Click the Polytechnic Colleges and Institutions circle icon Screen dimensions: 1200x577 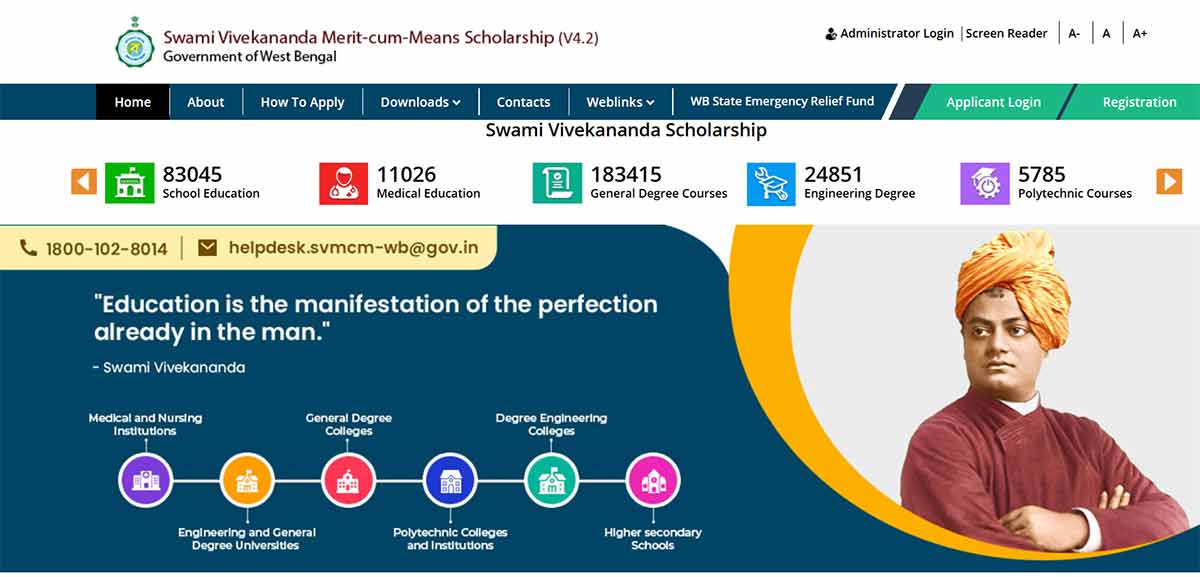[x=450, y=480]
